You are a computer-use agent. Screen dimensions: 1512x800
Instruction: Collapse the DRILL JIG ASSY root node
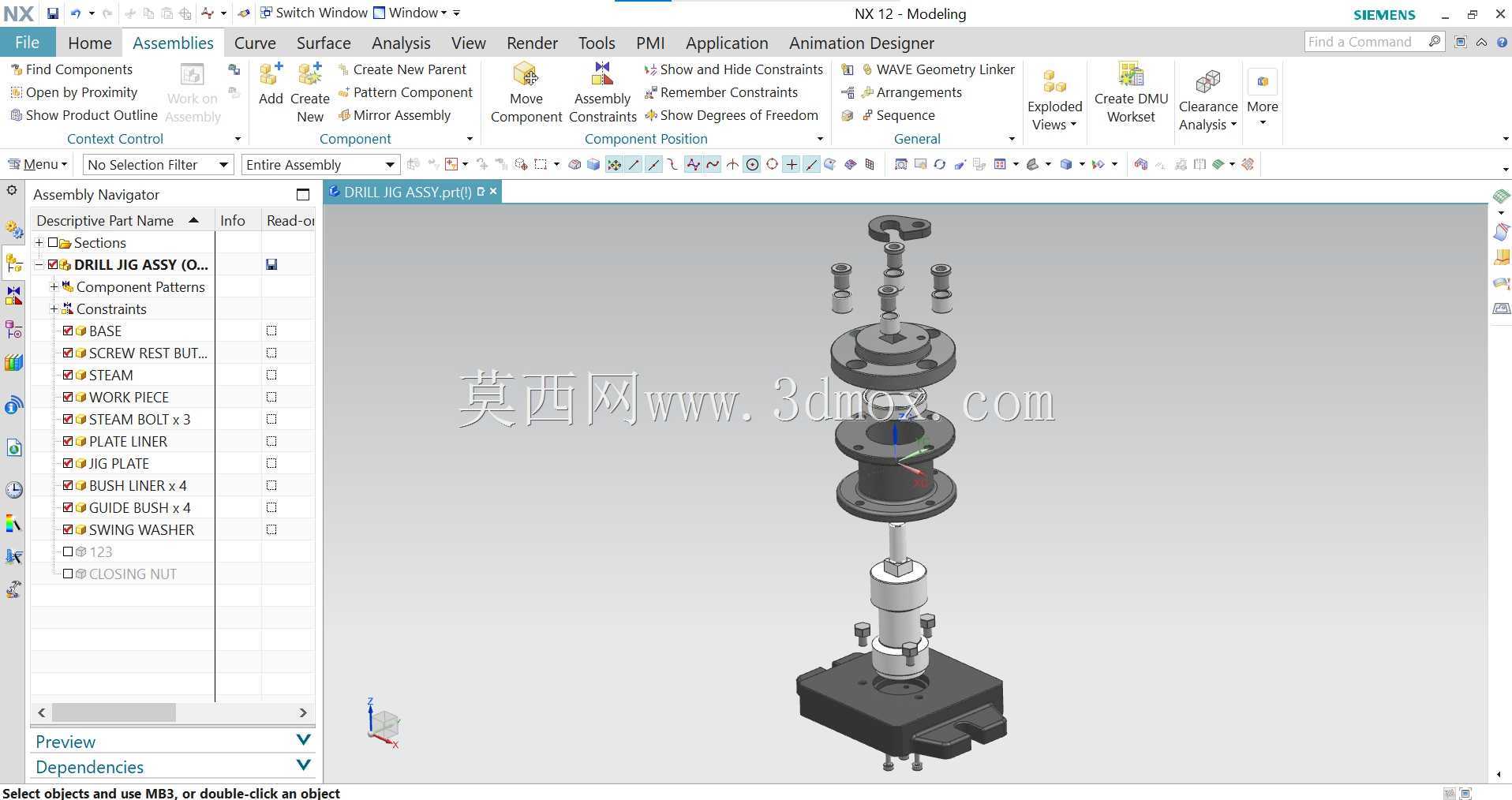click(x=39, y=264)
